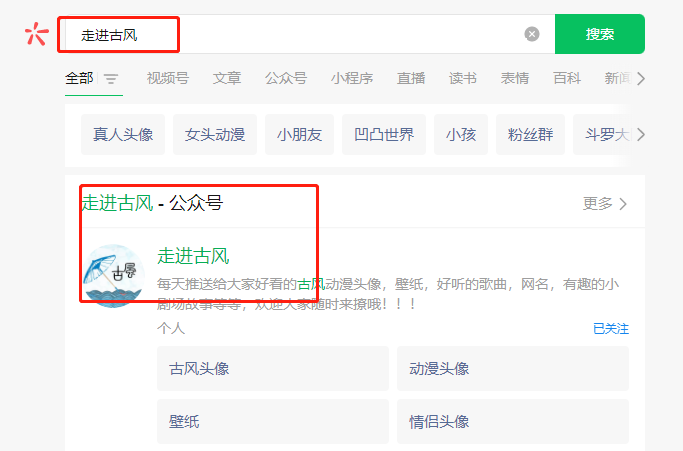This screenshot has height=451, width=683.
Task: Open the 走进古风 account avatar
Action: coord(113,275)
